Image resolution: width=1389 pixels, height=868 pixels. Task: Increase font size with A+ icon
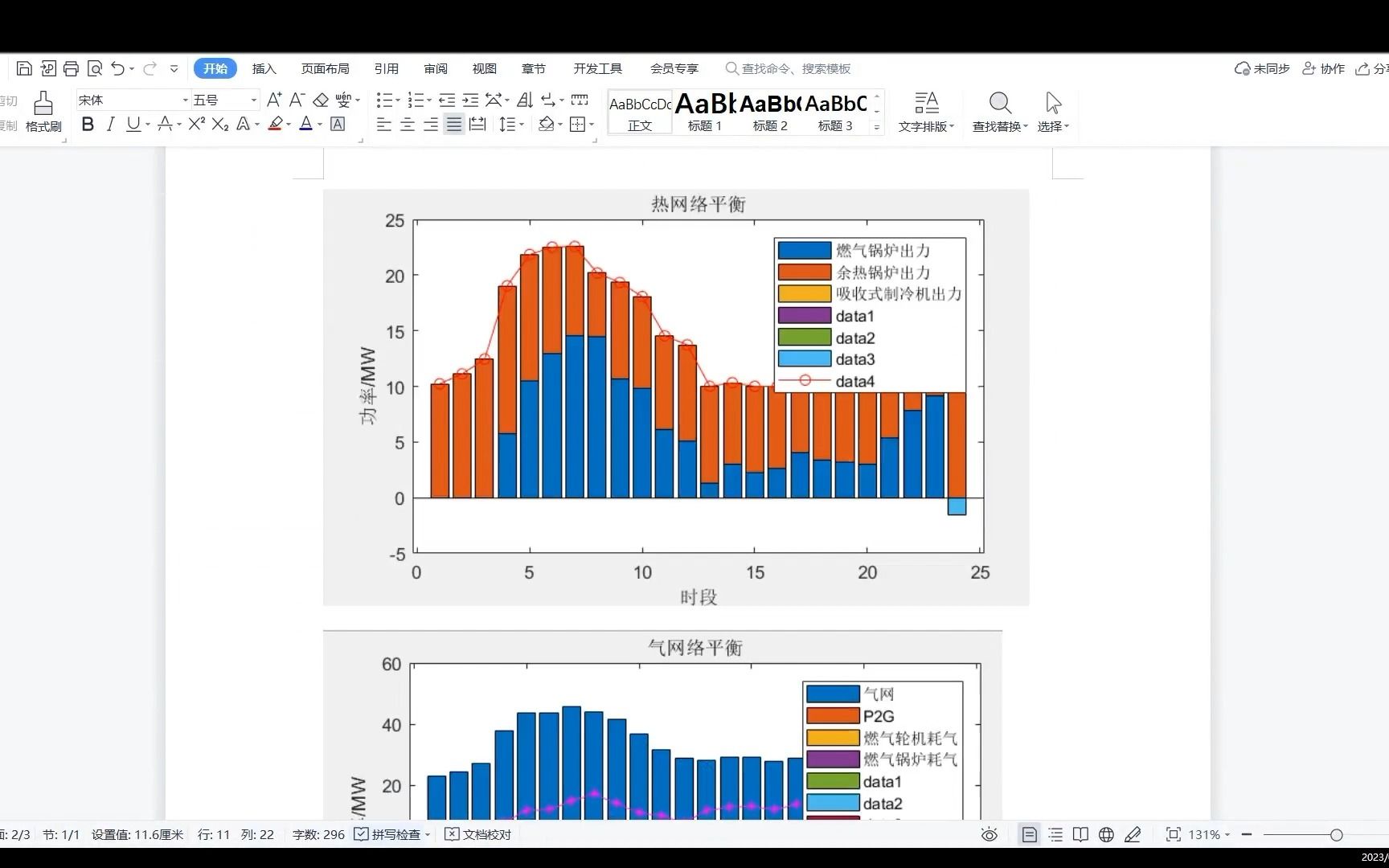click(x=274, y=100)
